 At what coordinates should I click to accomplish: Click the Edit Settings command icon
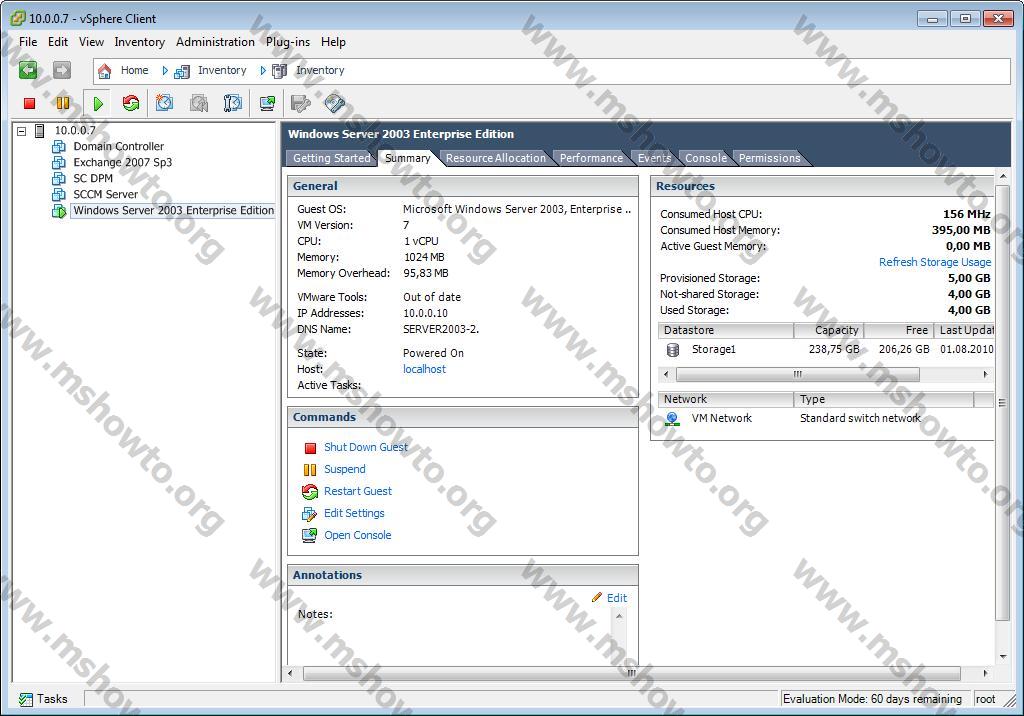[x=310, y=513]
